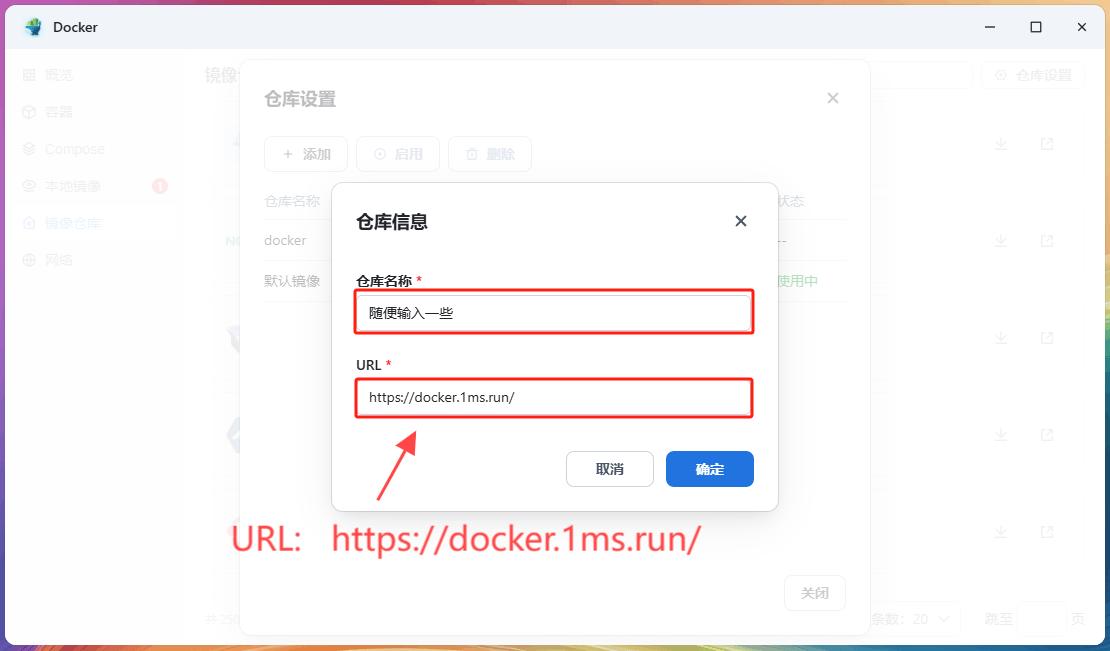This screenshot has height=651, width=1110.
Task: Click into the URL input field
Action: [x=553, y=397]
